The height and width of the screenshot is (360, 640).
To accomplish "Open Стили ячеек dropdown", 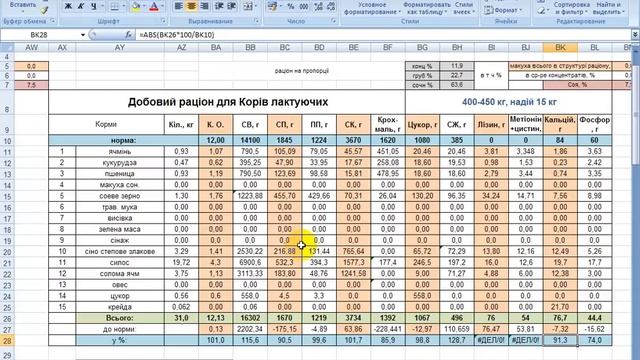I will click(464, 8).
